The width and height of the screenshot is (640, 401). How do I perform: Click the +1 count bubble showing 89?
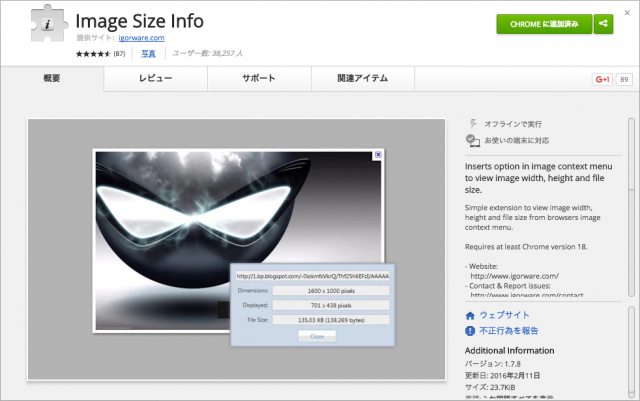pos(624,79)
